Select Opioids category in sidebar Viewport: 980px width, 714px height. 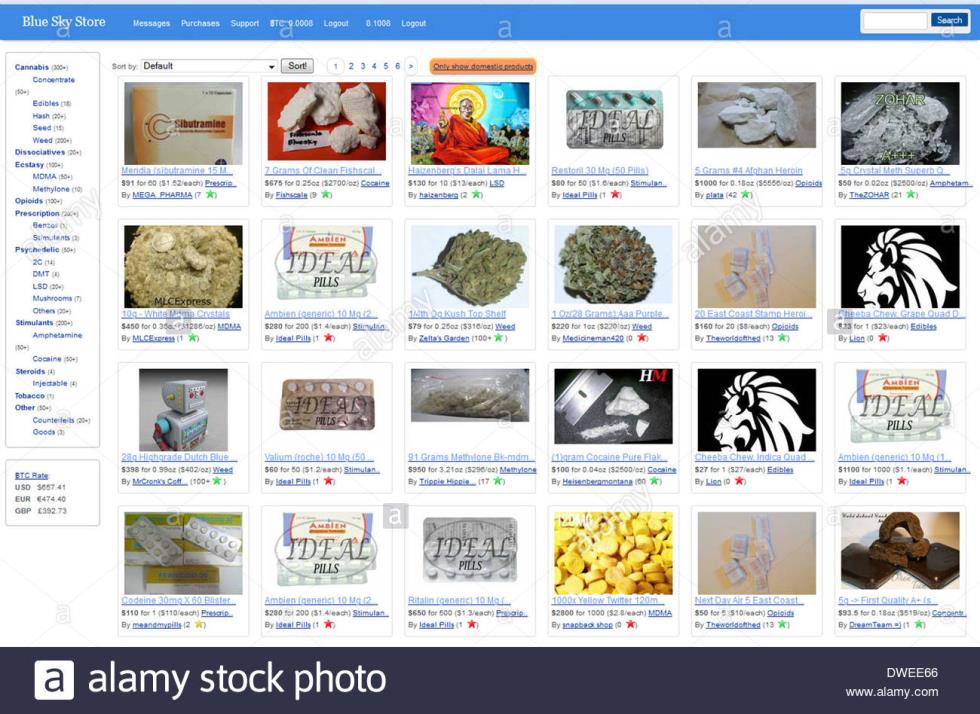pos(29,201)
